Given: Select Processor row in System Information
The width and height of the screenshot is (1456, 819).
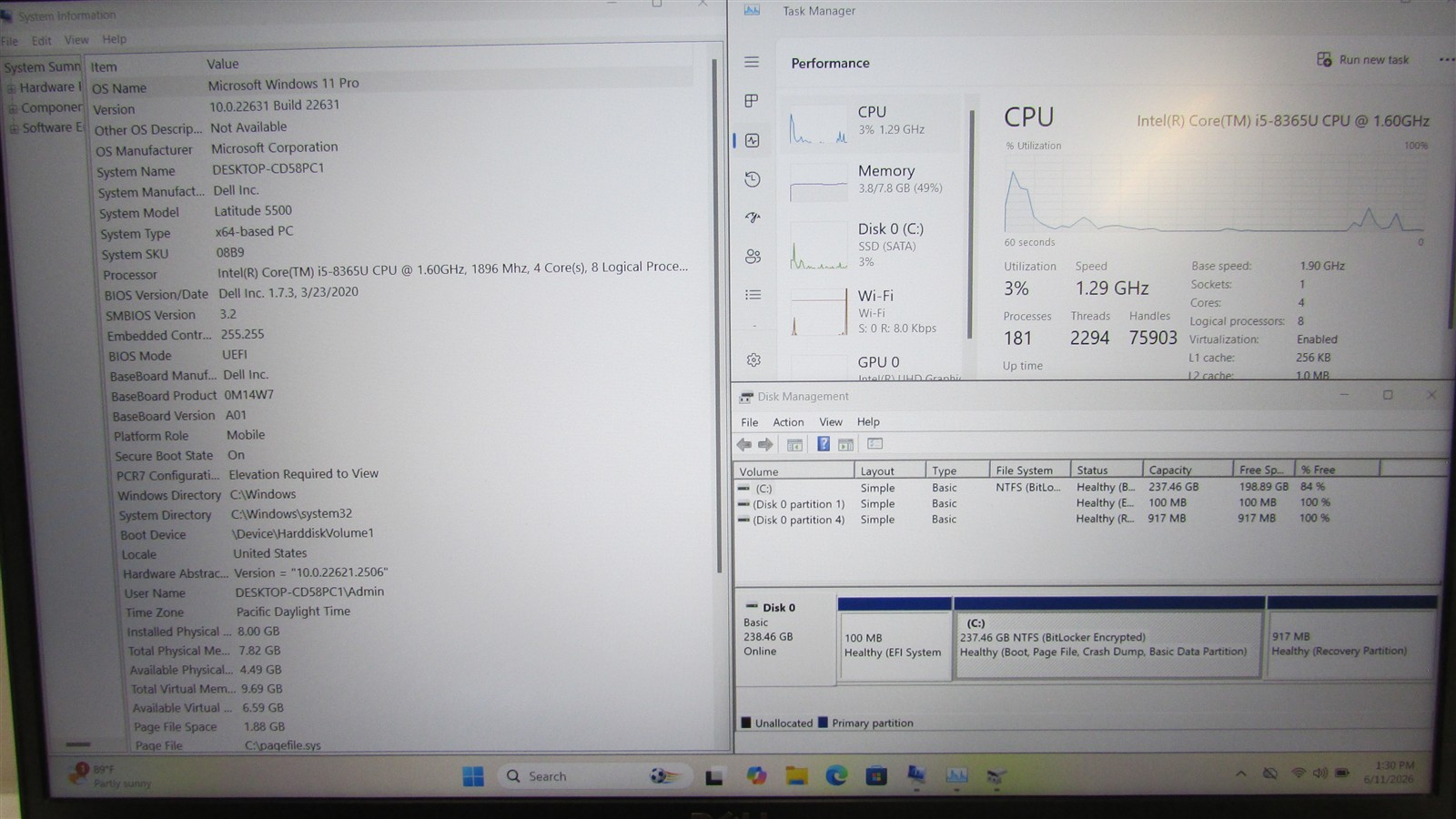Looking at the screenshot, I should coord(396,271).
